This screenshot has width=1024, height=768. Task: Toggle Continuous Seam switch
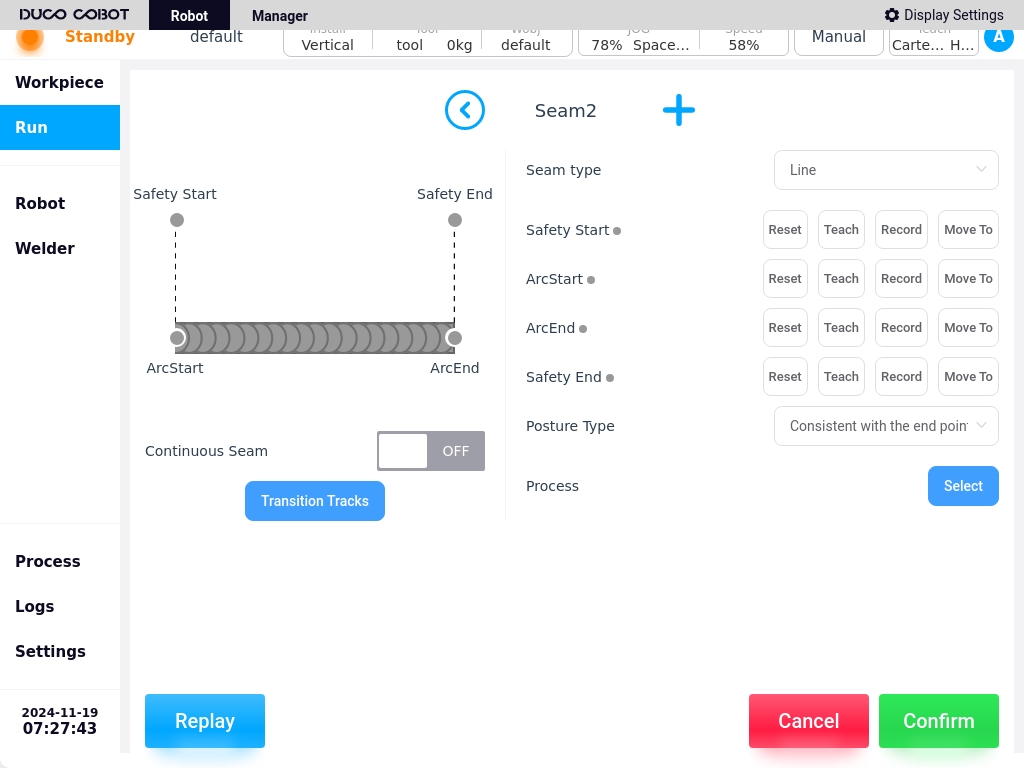click(x=431, y=451)
